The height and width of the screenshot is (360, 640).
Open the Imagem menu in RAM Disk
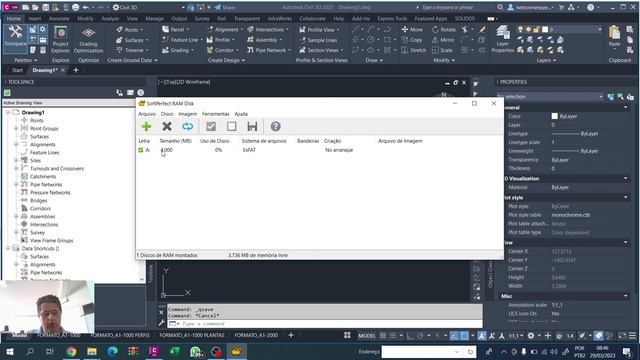point(188,114)
